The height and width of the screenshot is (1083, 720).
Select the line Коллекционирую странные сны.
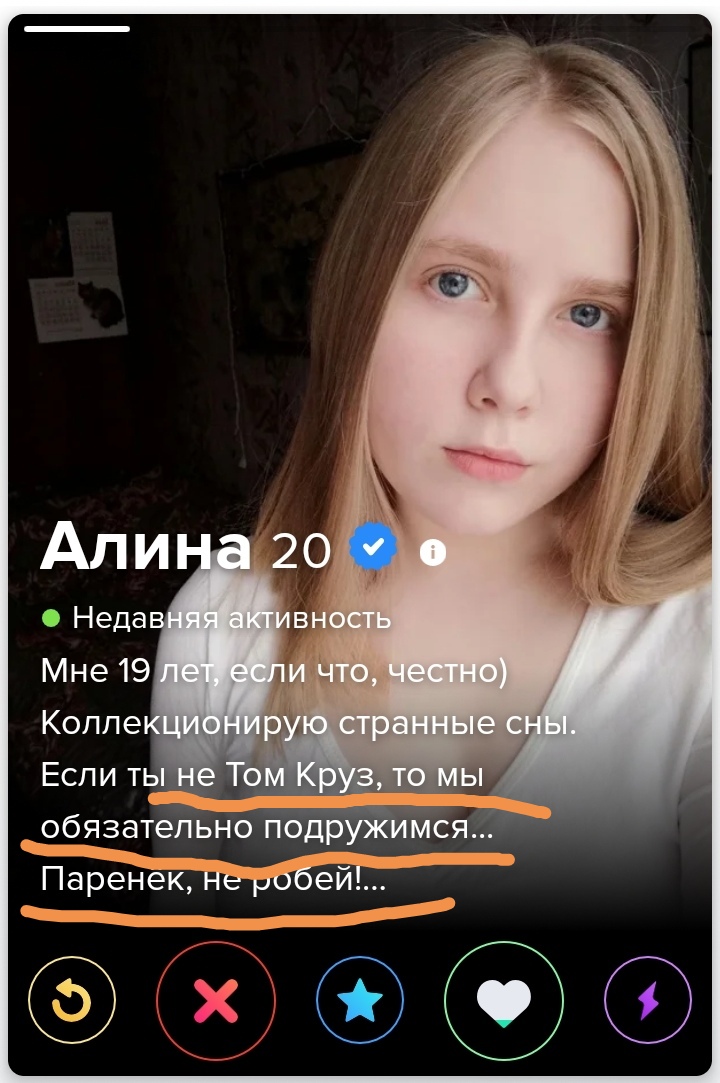308,723
